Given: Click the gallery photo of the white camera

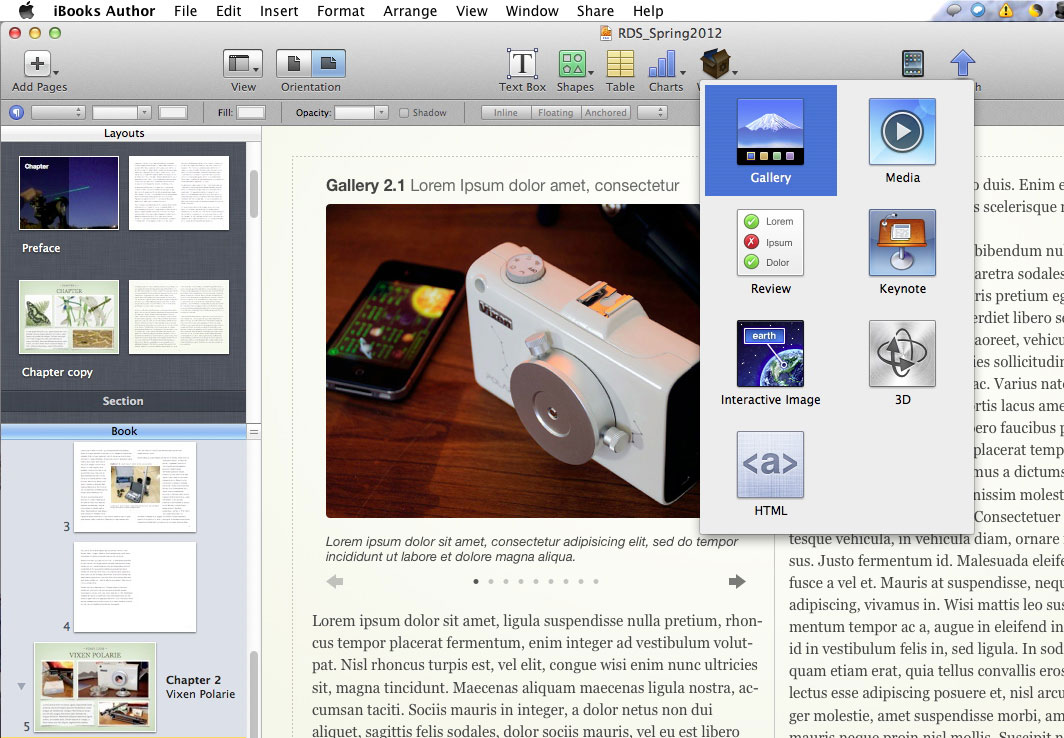Looking at the screenshot, I should coord(513,361).
